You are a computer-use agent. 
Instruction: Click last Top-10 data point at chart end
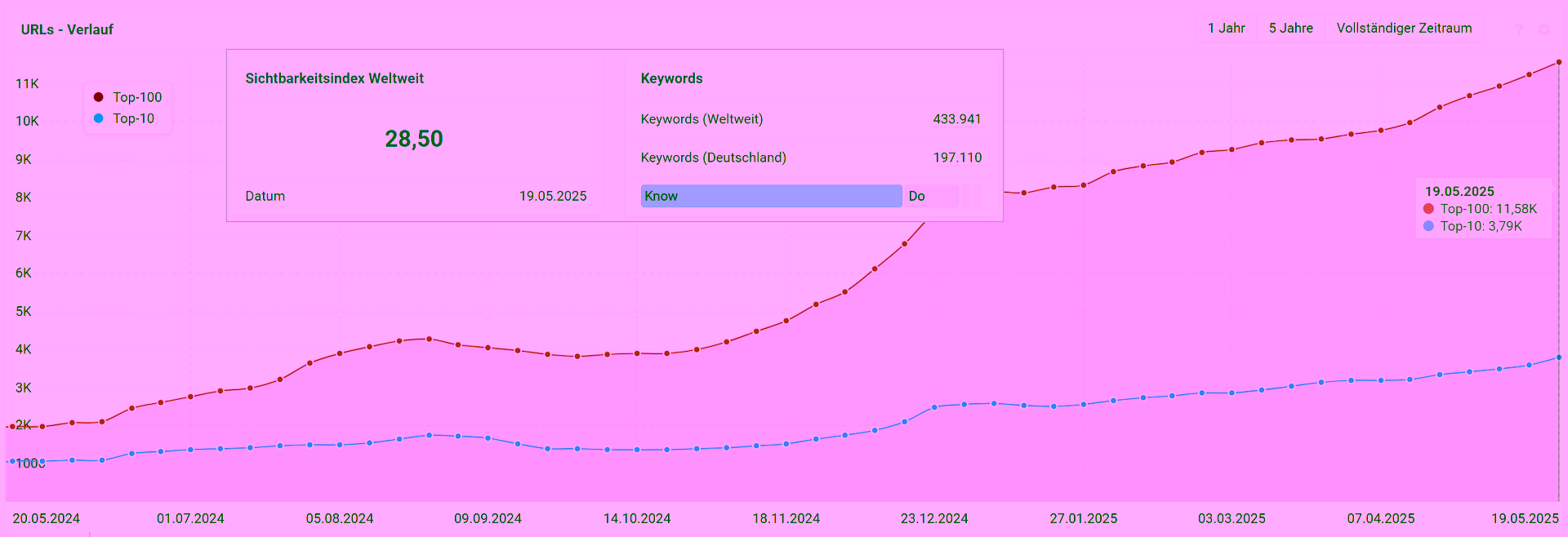tap(1558, 357)
